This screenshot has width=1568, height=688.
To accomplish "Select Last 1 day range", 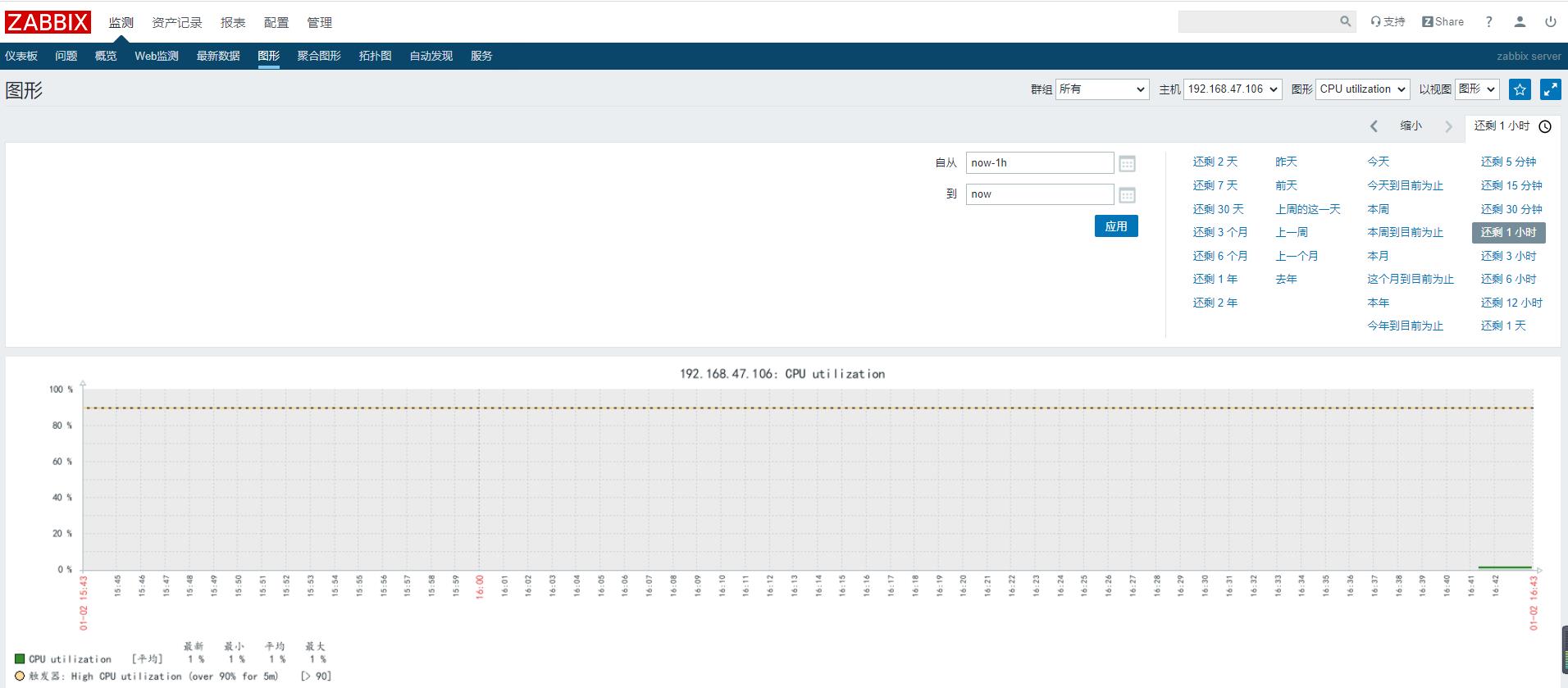I will (1503, 326).
